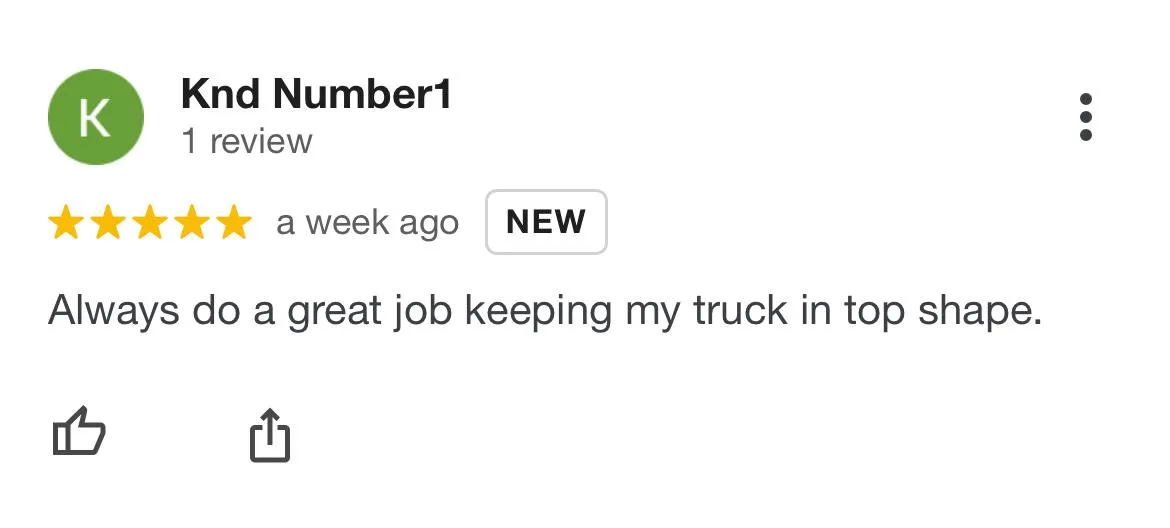
Task: Open the three-dot more options menu
Action: 1086,118
